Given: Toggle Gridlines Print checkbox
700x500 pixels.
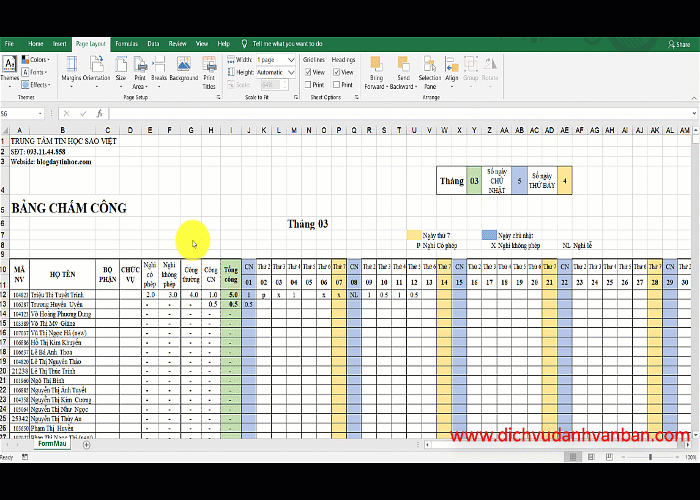Looking at the screenshot, I should click(308, 84).
